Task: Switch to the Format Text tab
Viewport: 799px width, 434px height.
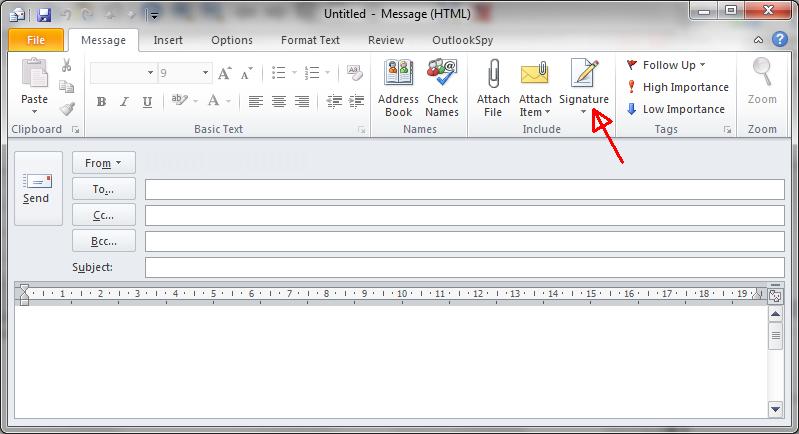Action: 310,40
